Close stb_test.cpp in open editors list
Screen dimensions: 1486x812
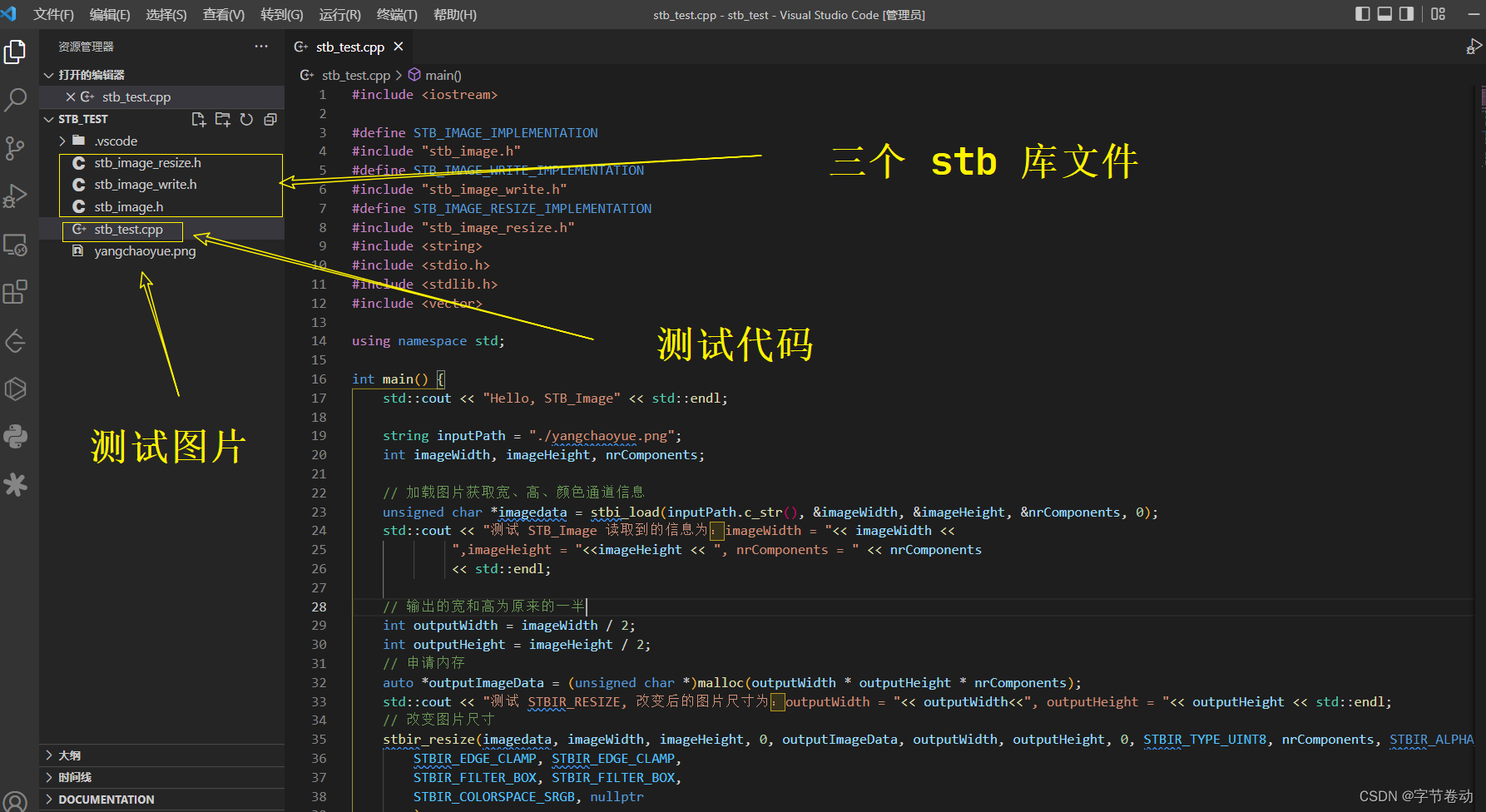pyautogui.click(x=71, y=97)
